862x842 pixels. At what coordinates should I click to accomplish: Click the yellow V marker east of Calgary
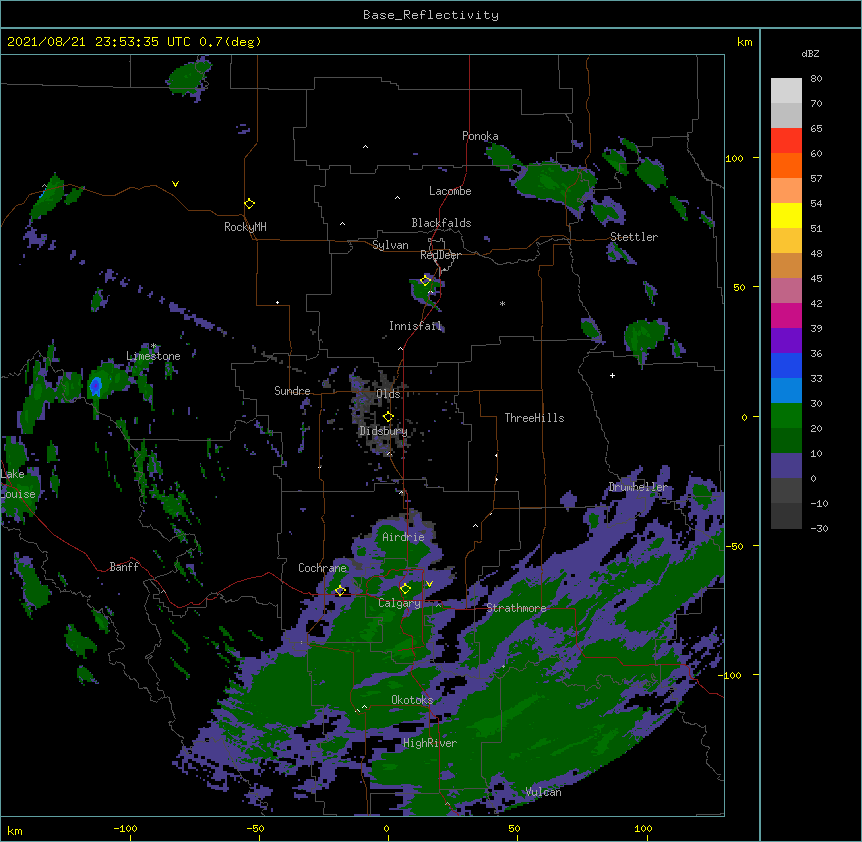pos(429,584)
